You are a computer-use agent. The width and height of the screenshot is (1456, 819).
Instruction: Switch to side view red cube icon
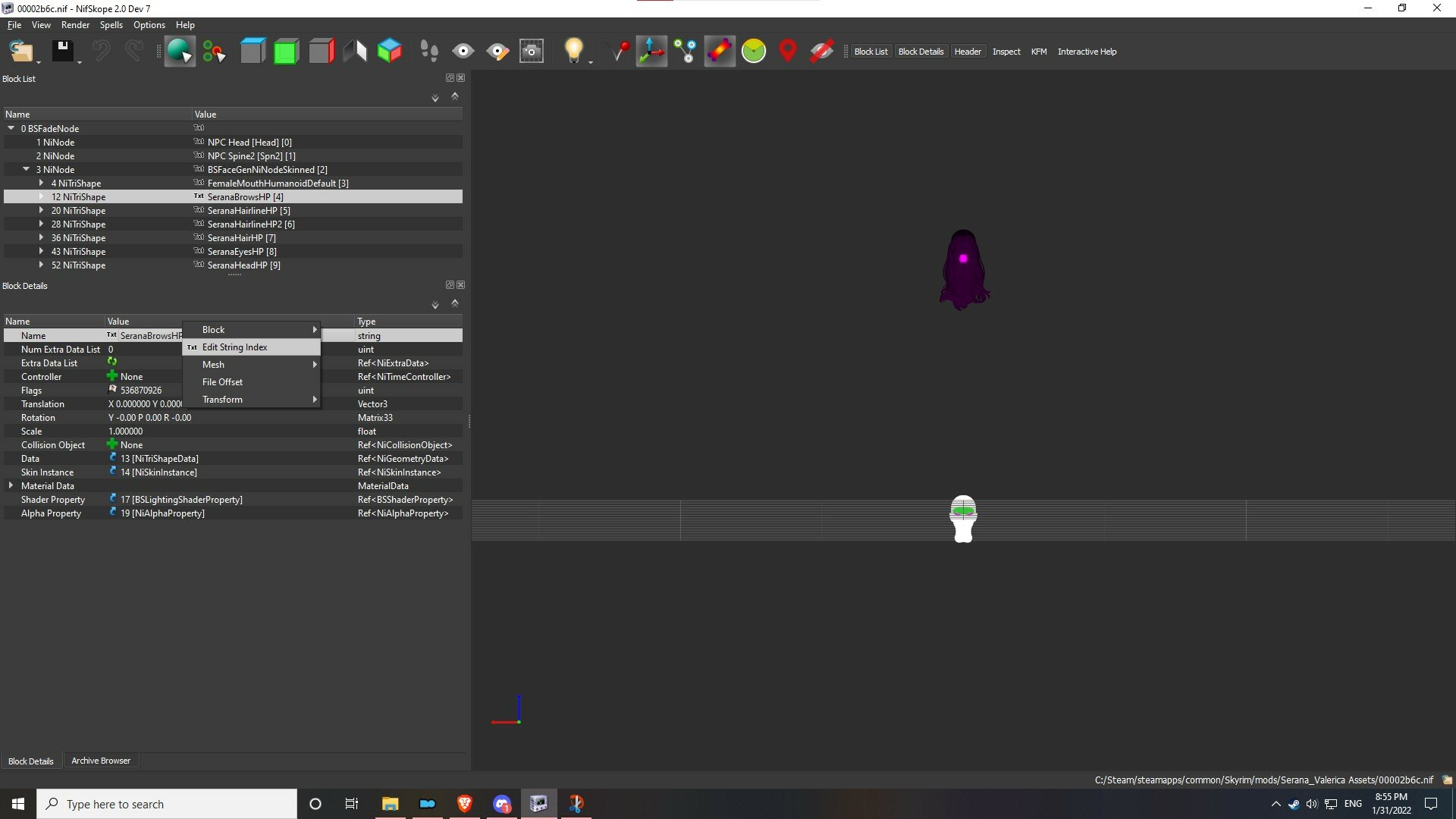tap(321, 52)
